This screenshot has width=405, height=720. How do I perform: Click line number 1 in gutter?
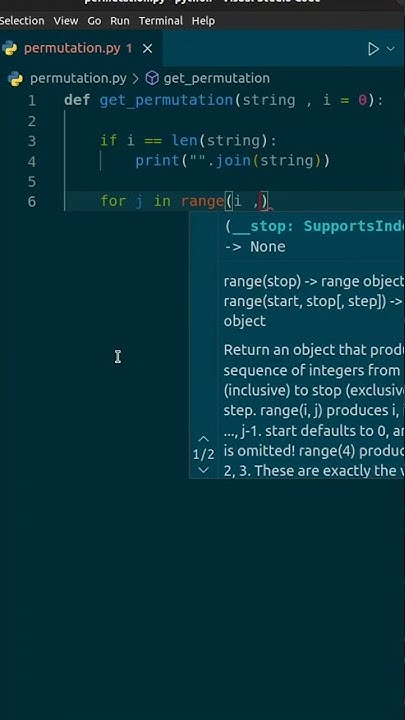(x=32, y=101)
